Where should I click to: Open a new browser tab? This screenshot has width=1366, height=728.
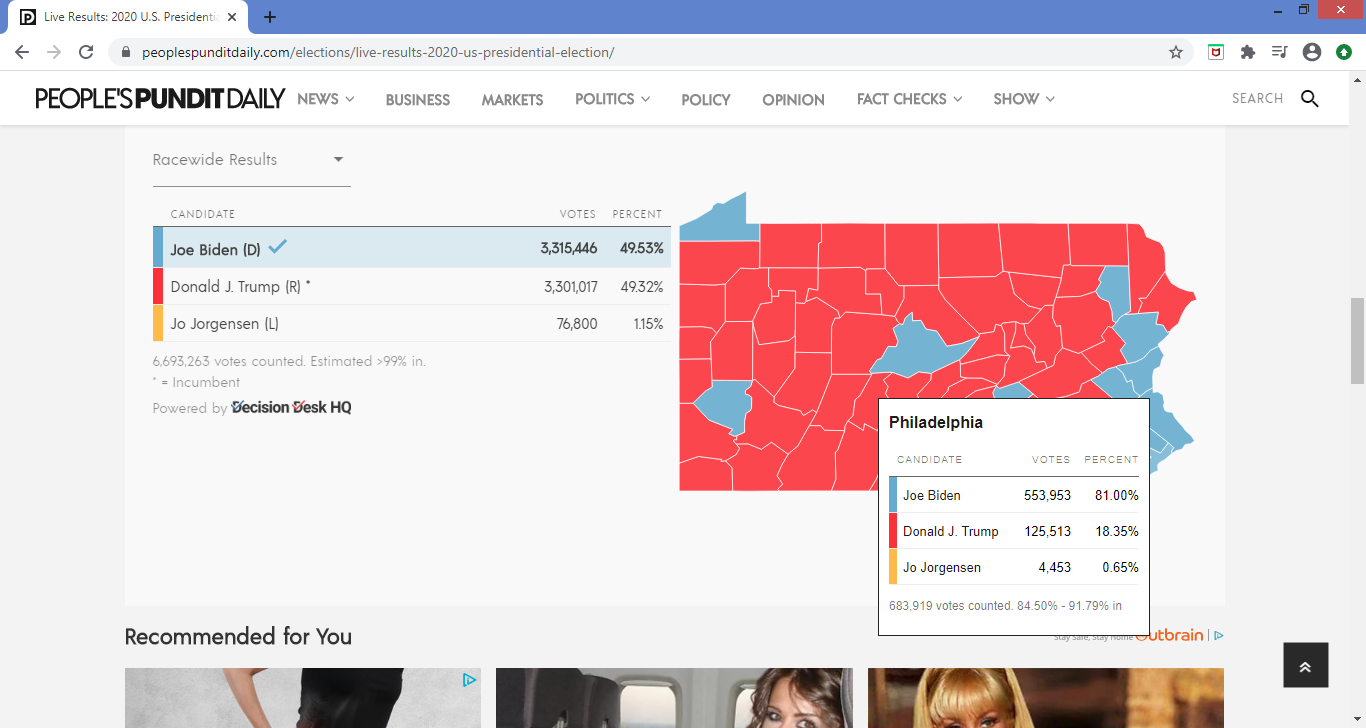[270, 17]
